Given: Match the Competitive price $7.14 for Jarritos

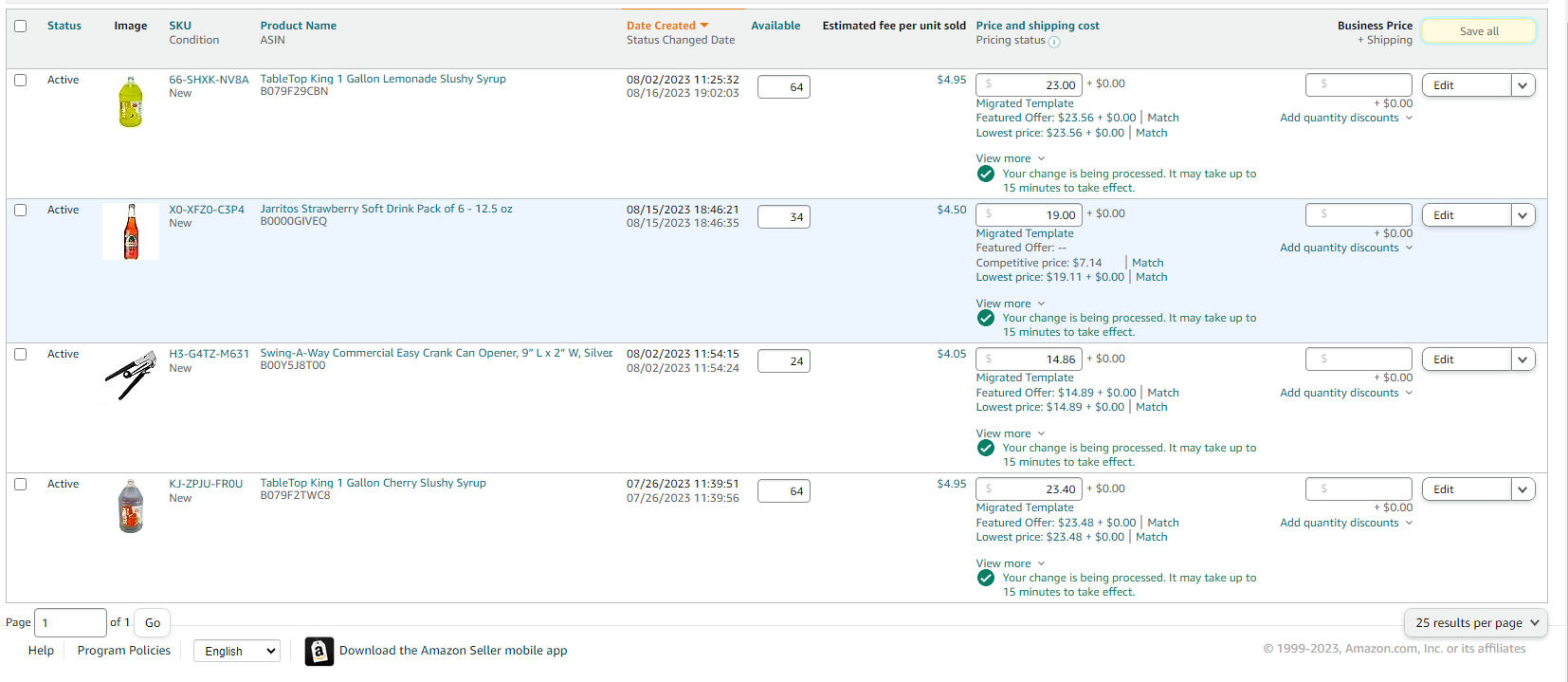Looking at the screenshot, I should pyautogui.click(x=1147, y=263).
